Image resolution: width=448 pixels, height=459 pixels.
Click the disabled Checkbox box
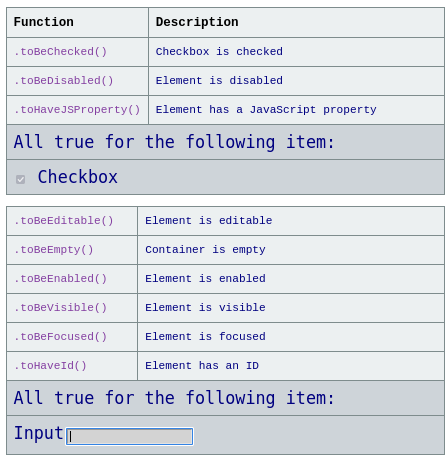coord(20,179)
